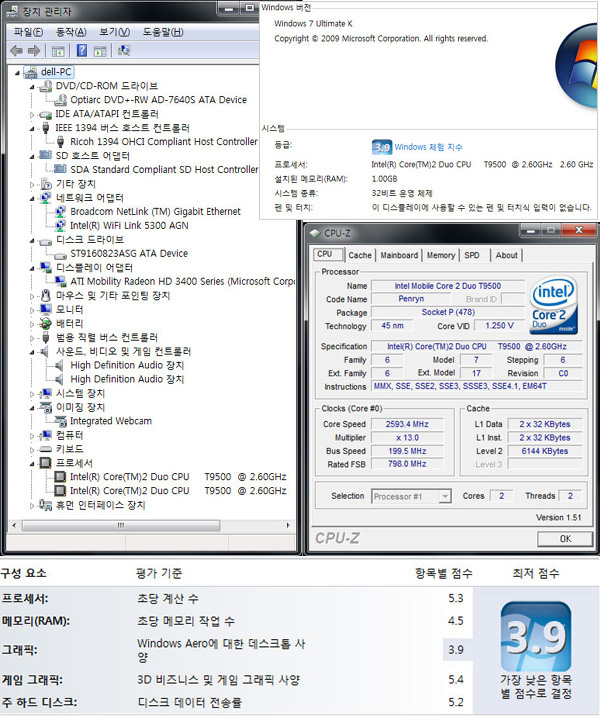600x719 pixels.
Task: Click the Windows 7 Ultimate K text
Action: tap(313, 23)
